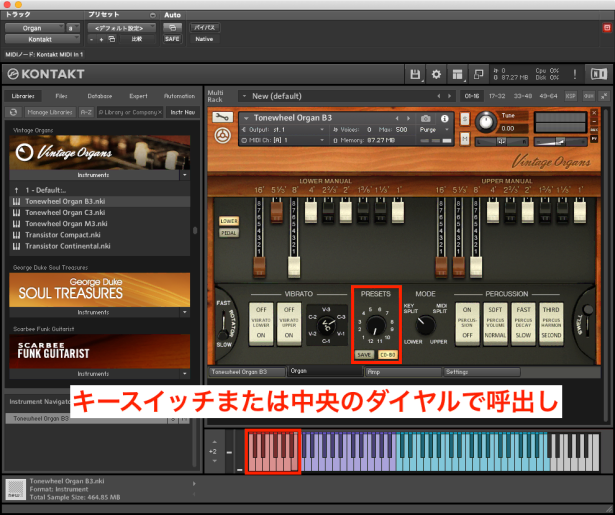Open instrument edit mode wrench icon
This screenshot has height=515, width=615.
coord(222,117)
